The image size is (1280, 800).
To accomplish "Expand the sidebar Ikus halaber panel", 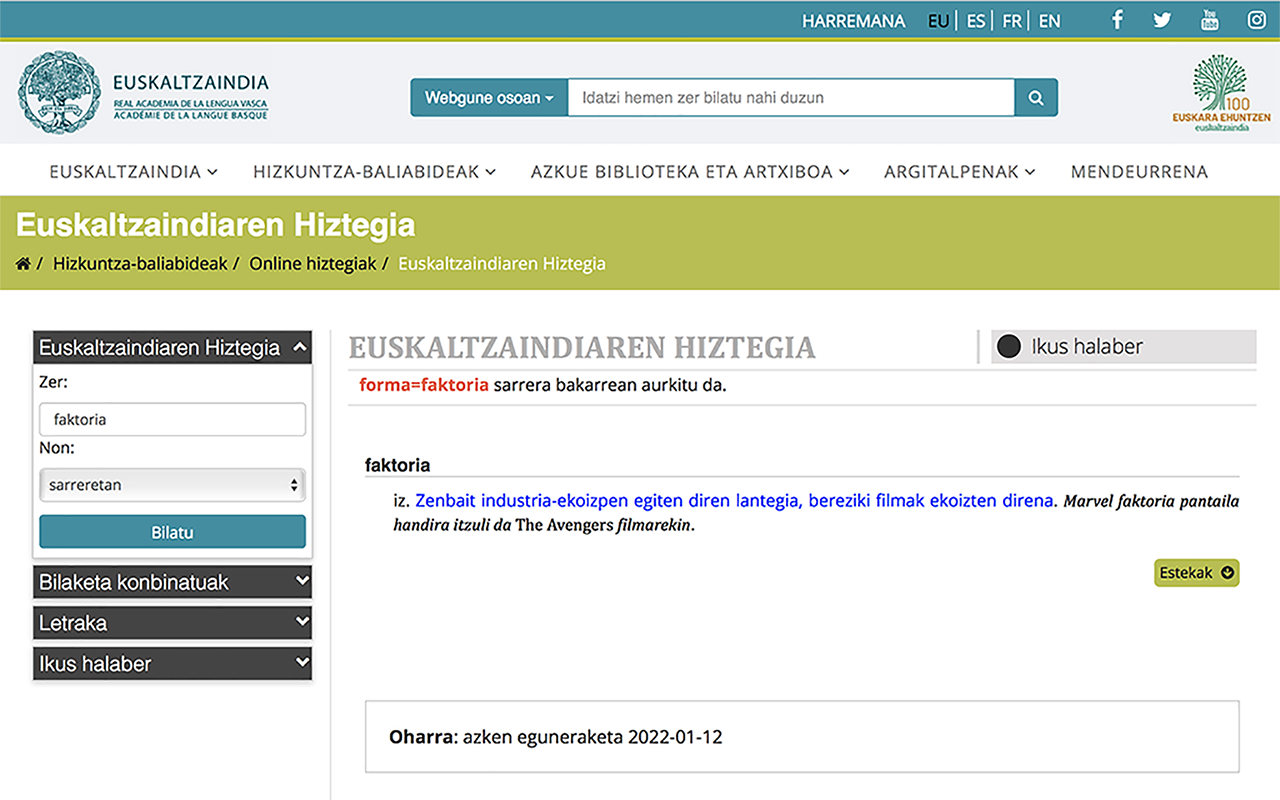I will tap(172, 664).
